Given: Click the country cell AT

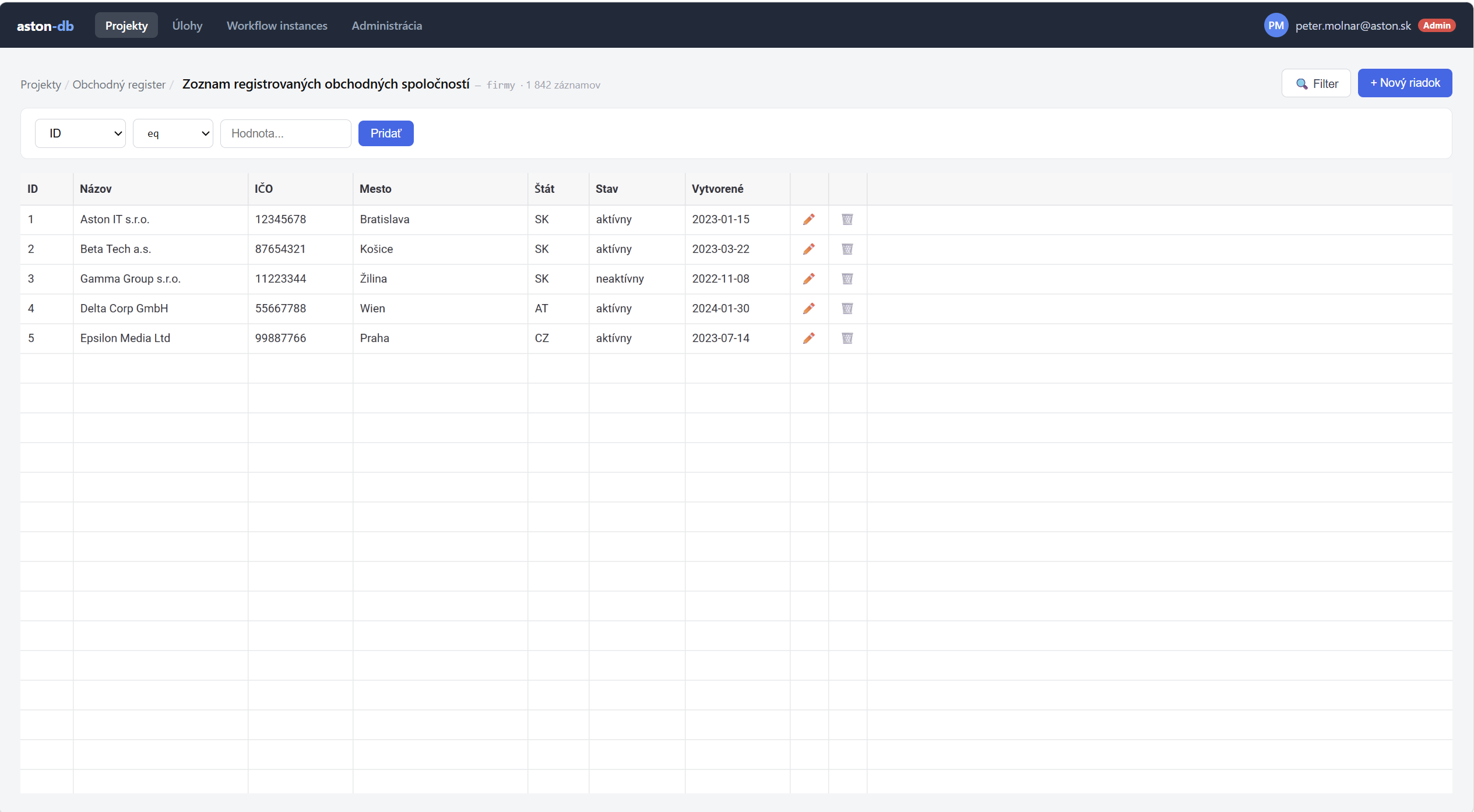Looking at the screenshot, I should [558, 309].
